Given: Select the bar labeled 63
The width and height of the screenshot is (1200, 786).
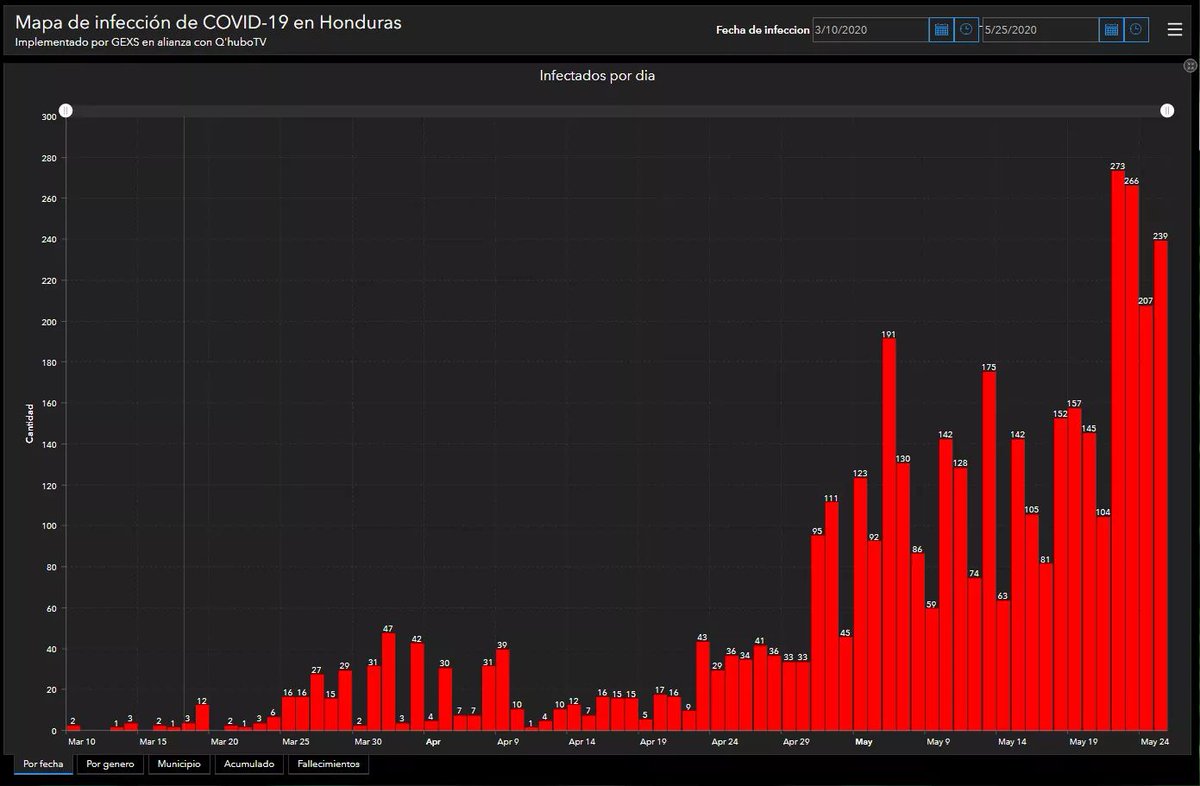Looking at the screenshot, I should coord(1003,666).
